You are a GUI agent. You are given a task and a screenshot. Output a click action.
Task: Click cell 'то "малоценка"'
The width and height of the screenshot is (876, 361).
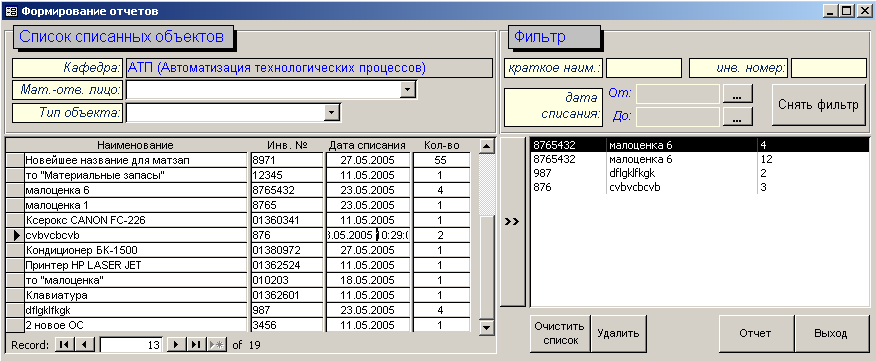(x=136, y=280)
